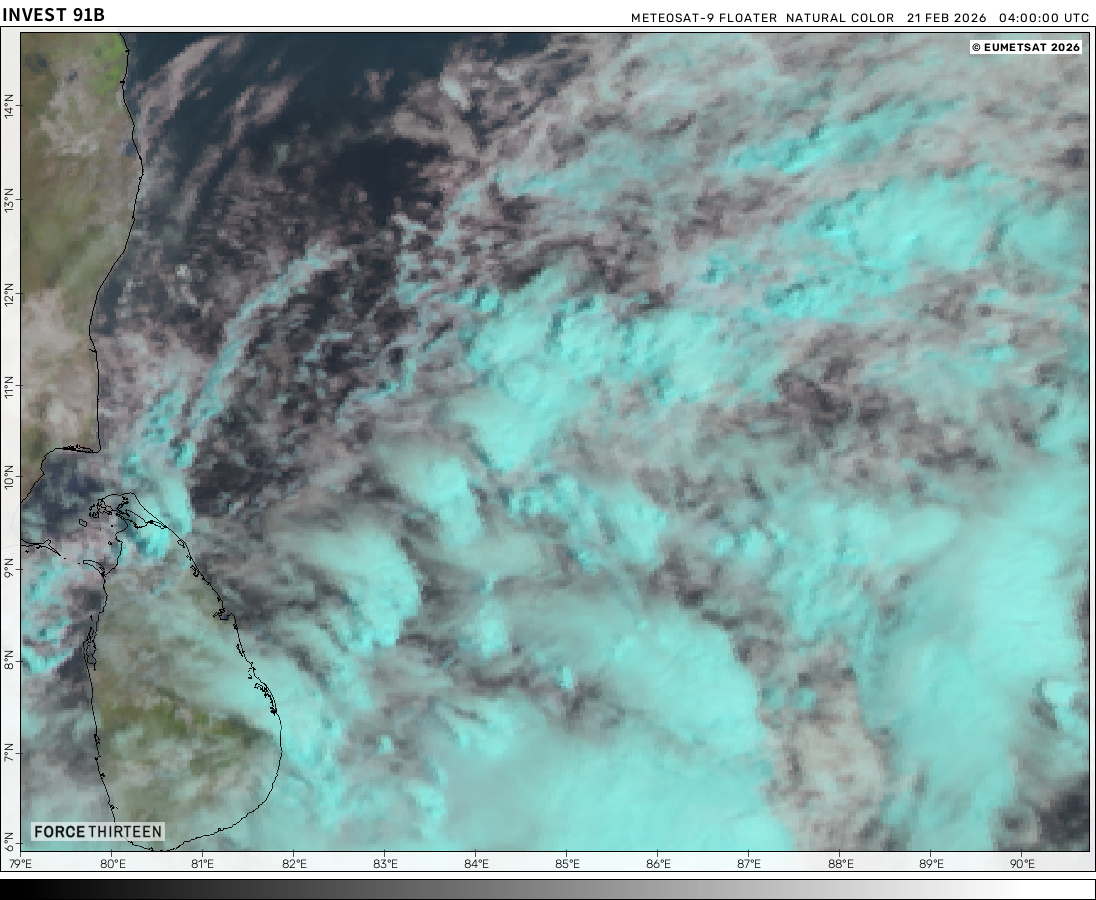The width and height of the screenshot is (1096, 900).
Task: Click the 90°E longitude tick label
Action: point(1022,864)
